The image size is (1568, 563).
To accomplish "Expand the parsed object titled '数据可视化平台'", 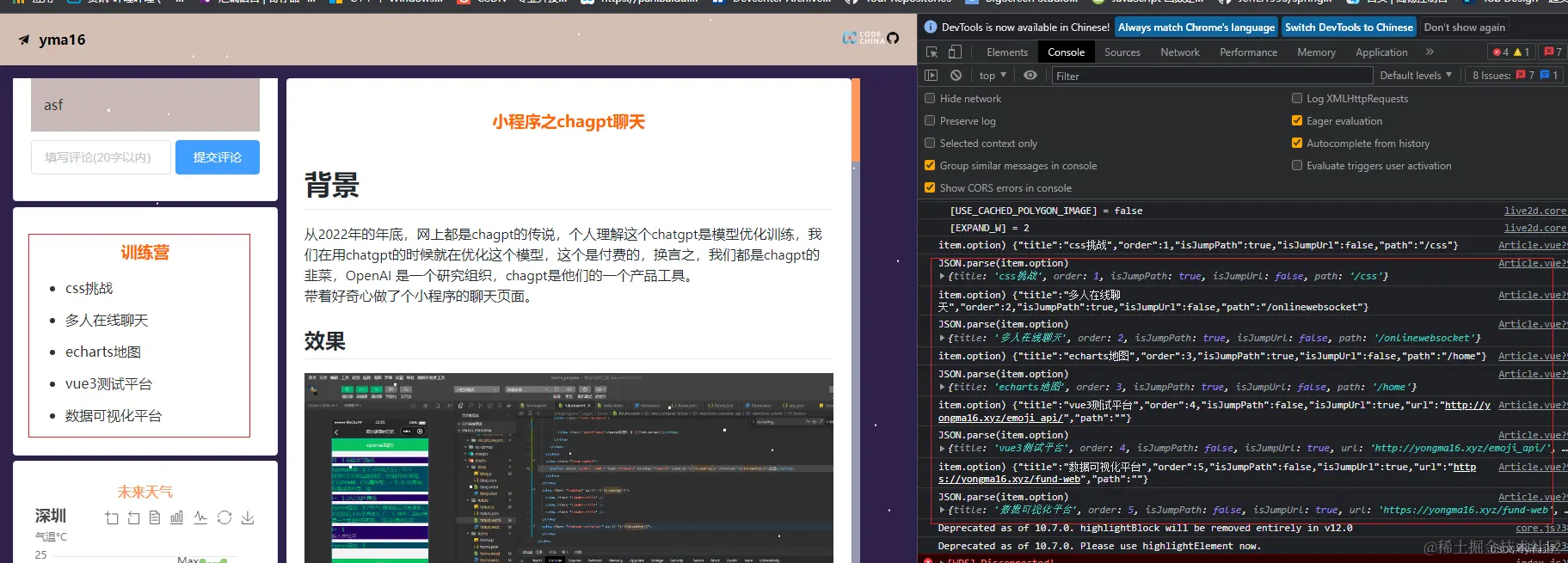I will [942, 511].
